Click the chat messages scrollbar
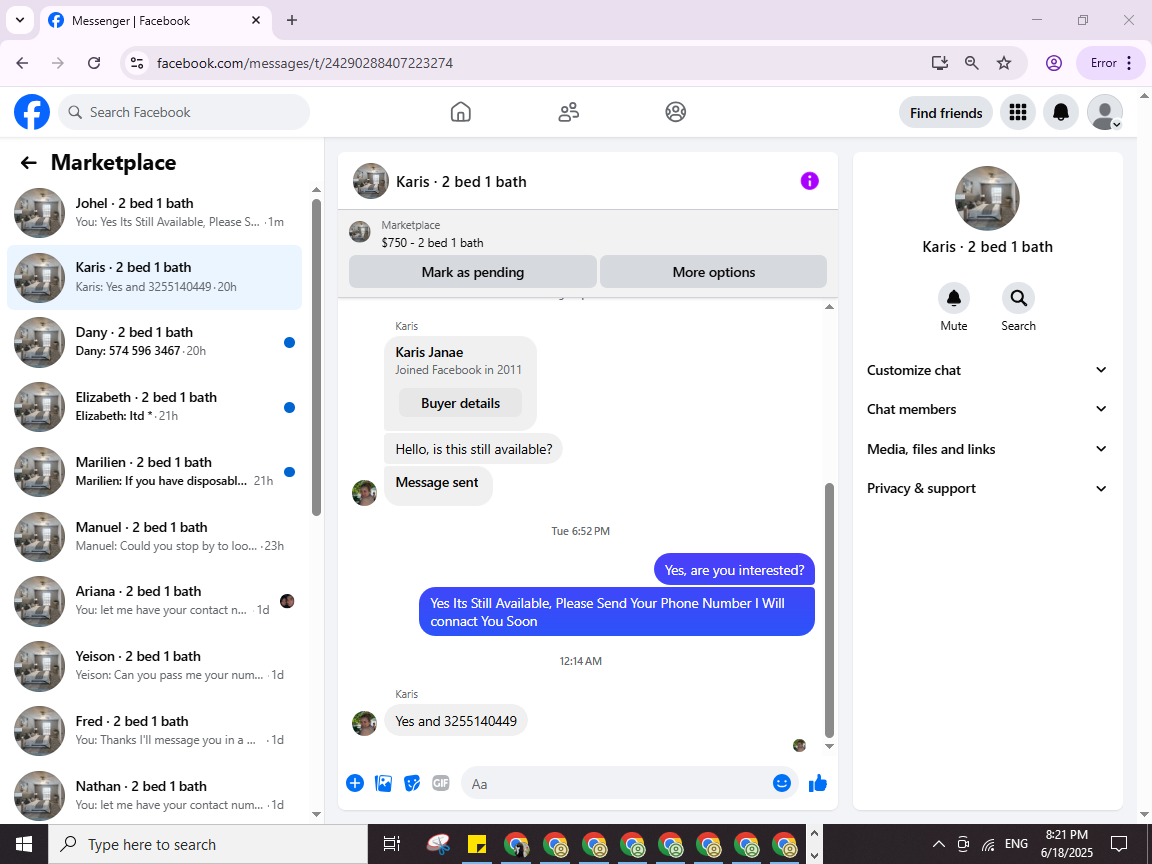Screen dimensions: 1152x864 pos(829,610)
